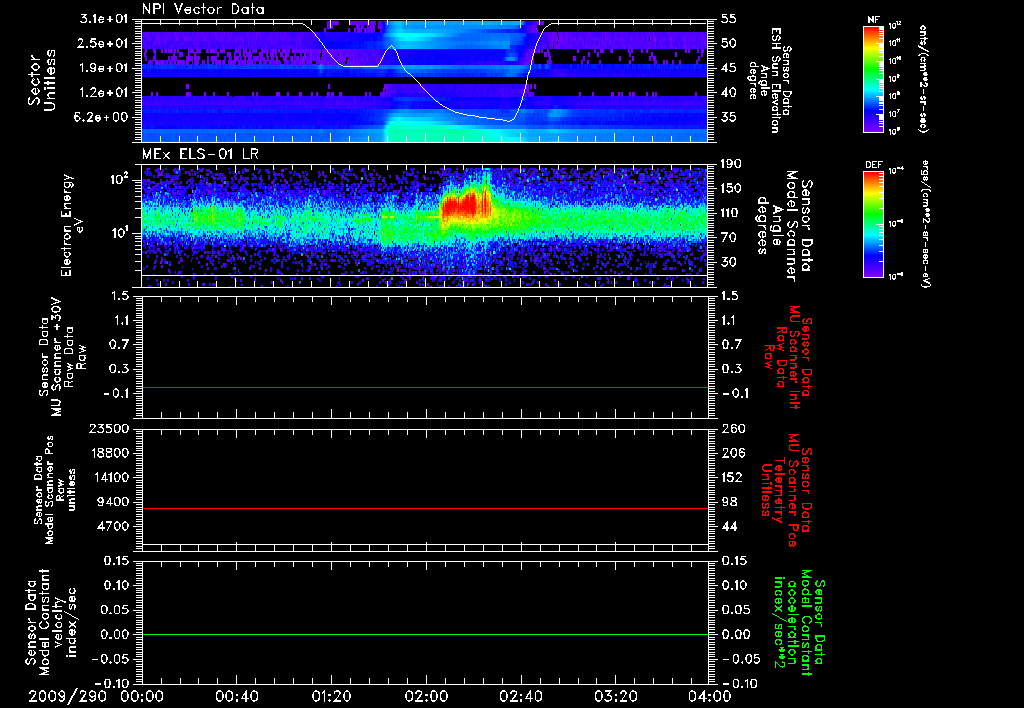Click the '02:00' time axis label
Image resolution: width=1024 pixels, height=708 pixels.
(426, 696)
